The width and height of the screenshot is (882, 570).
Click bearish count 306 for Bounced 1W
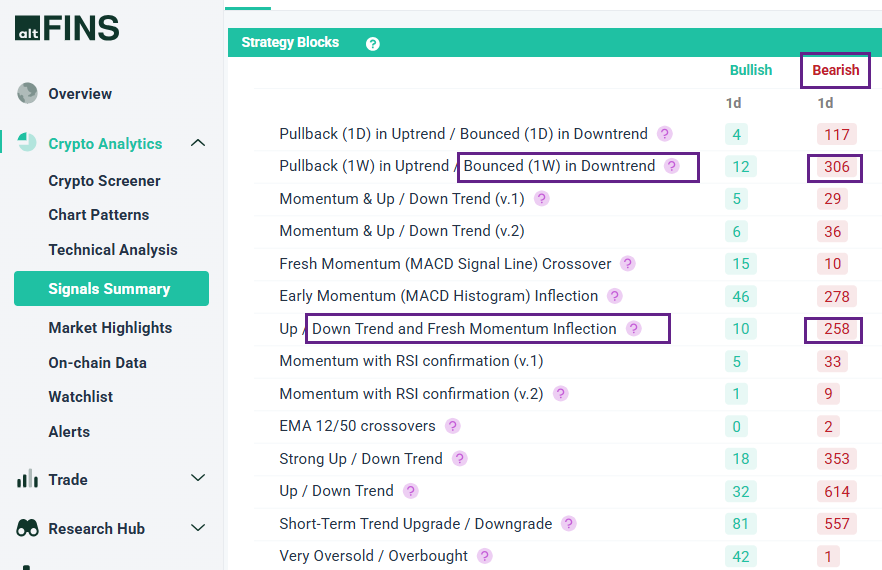coord(836,167)
